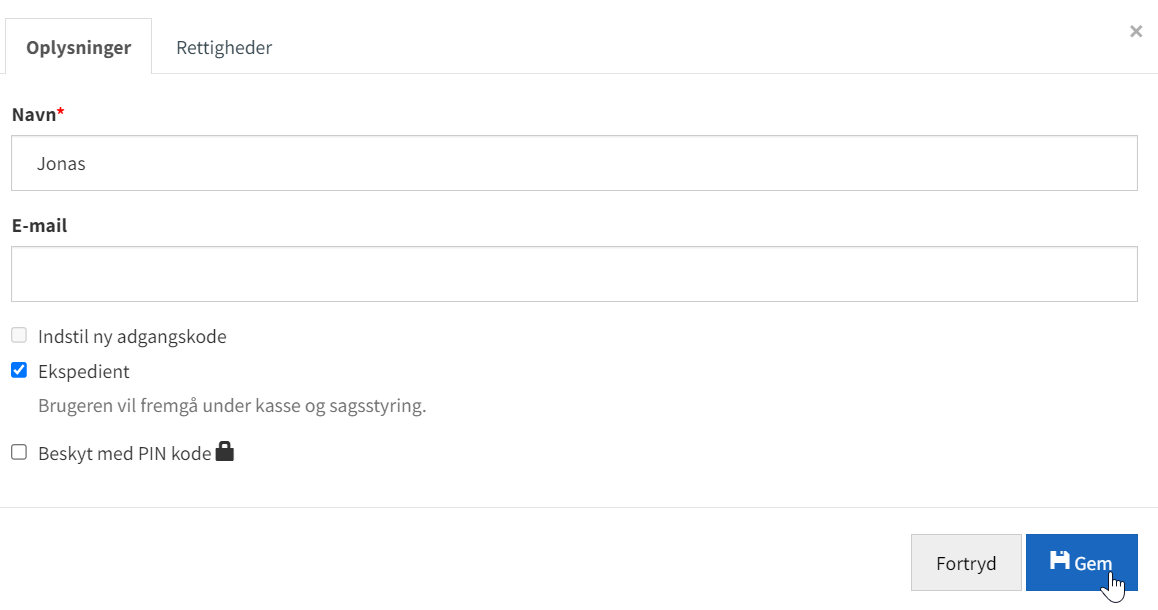
Task: Click the floppy disk save icon
Action: click(x=1060, y=561)
